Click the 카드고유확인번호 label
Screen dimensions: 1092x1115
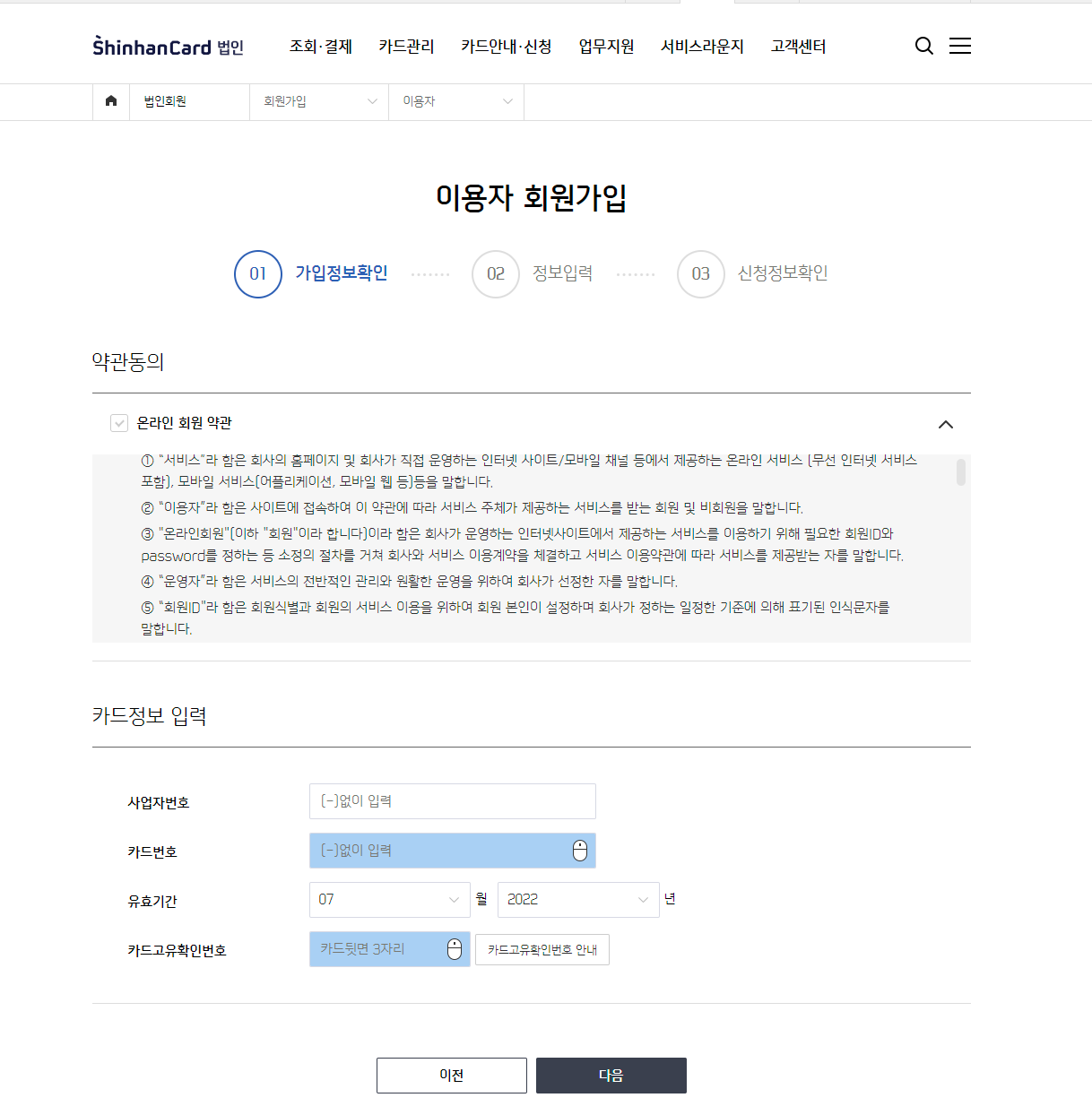coord(177,951)
